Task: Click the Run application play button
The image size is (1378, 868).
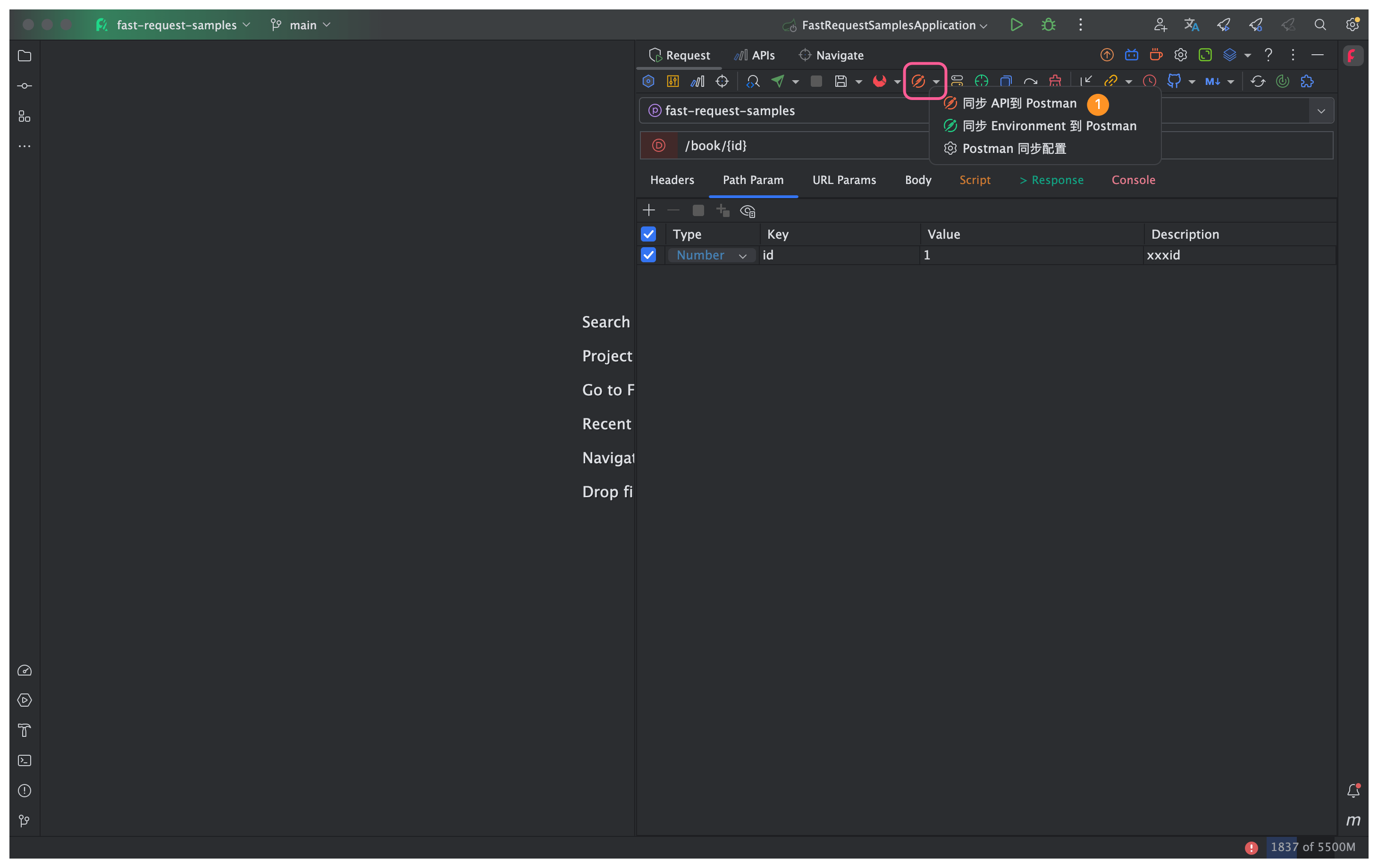Action: click(x=1017, y=25)
